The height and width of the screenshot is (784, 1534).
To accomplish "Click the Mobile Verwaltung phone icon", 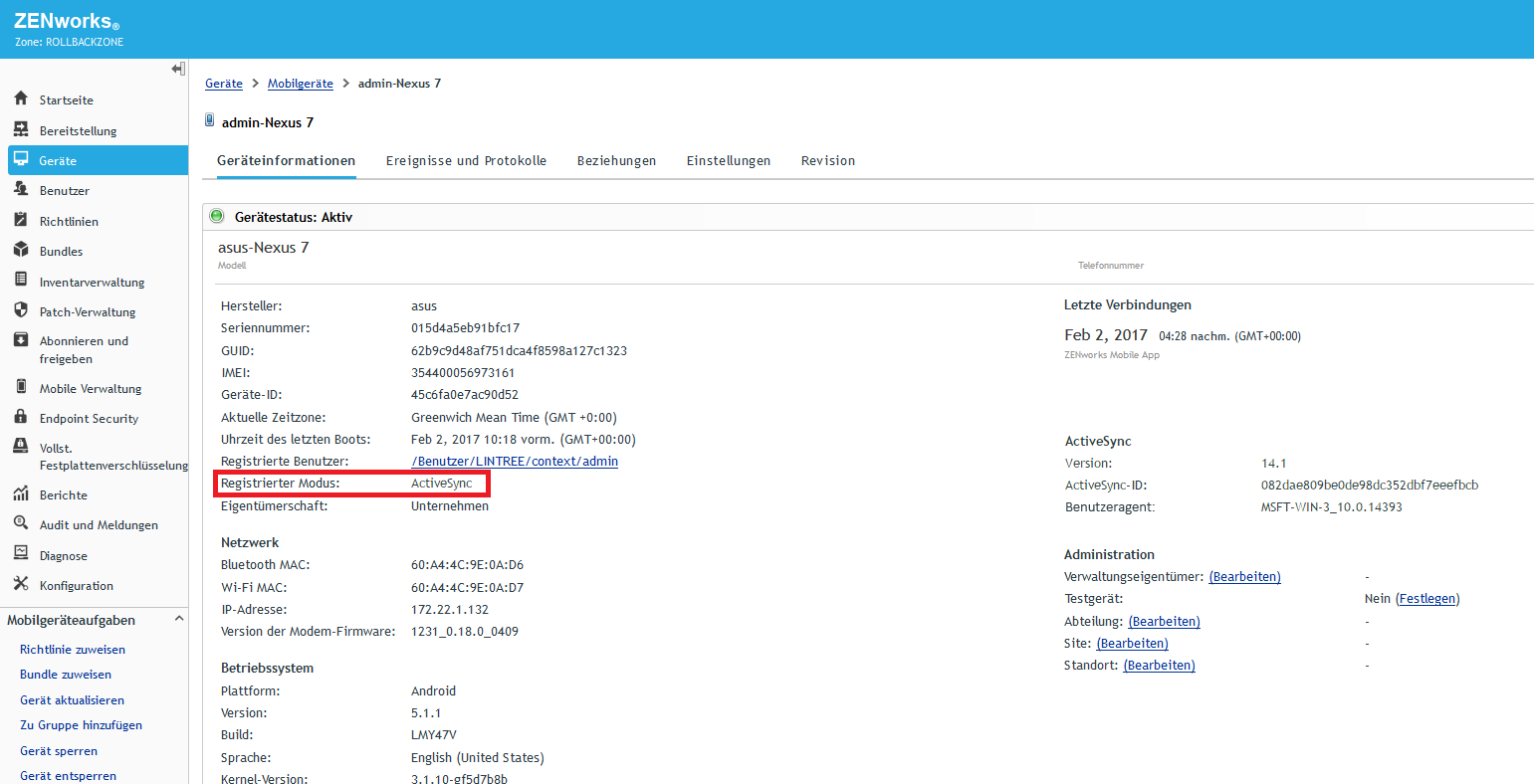I will (21, 387).
